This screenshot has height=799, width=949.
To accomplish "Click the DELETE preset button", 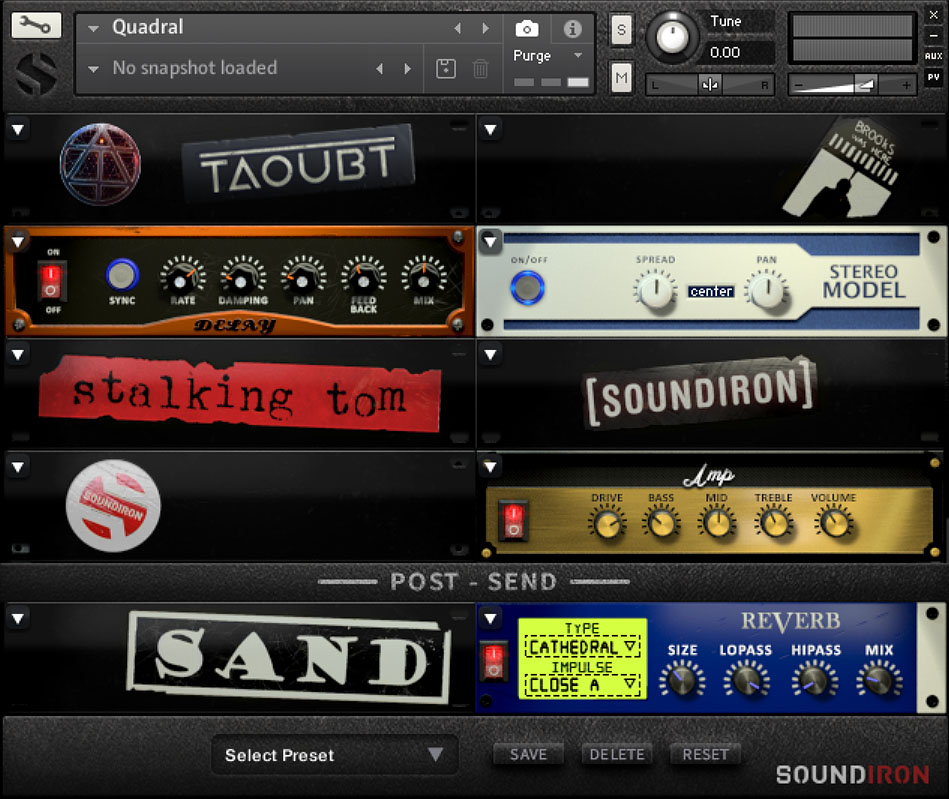I will [x=617, y=754].
